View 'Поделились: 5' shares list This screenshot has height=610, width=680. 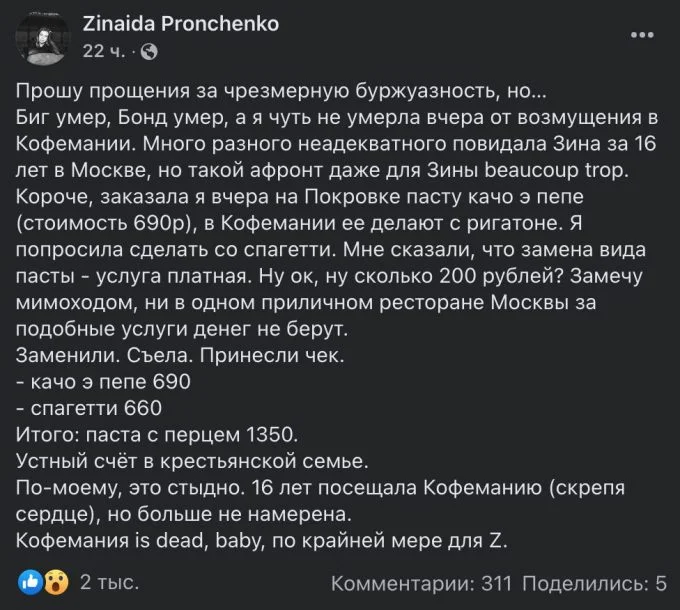pos(594,584)
